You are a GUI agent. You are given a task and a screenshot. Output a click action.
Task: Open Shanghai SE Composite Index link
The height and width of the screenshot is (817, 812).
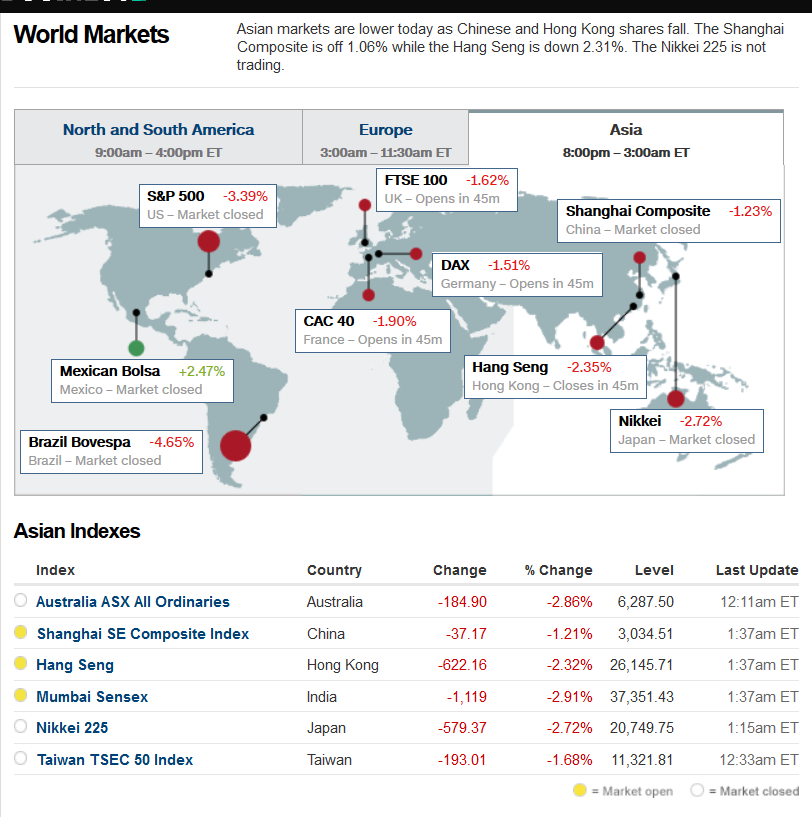143,634
